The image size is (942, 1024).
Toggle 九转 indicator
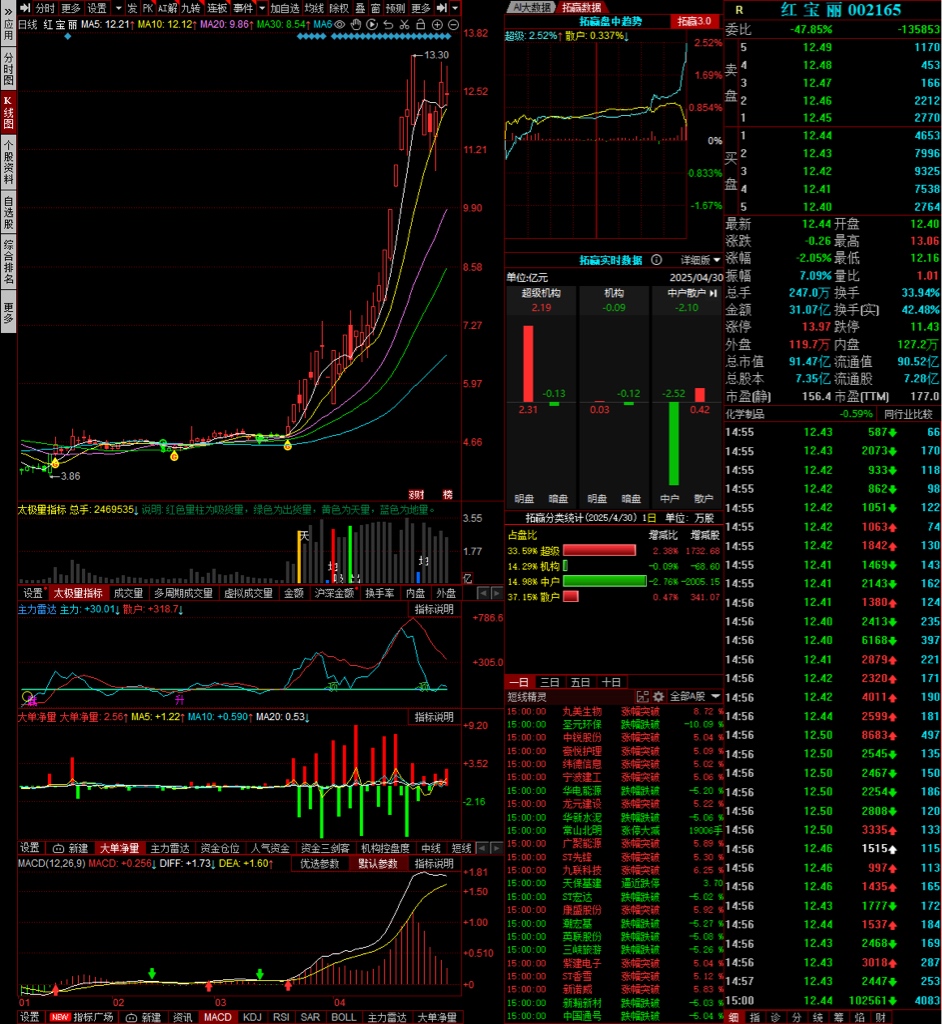(x=191, y=8)
